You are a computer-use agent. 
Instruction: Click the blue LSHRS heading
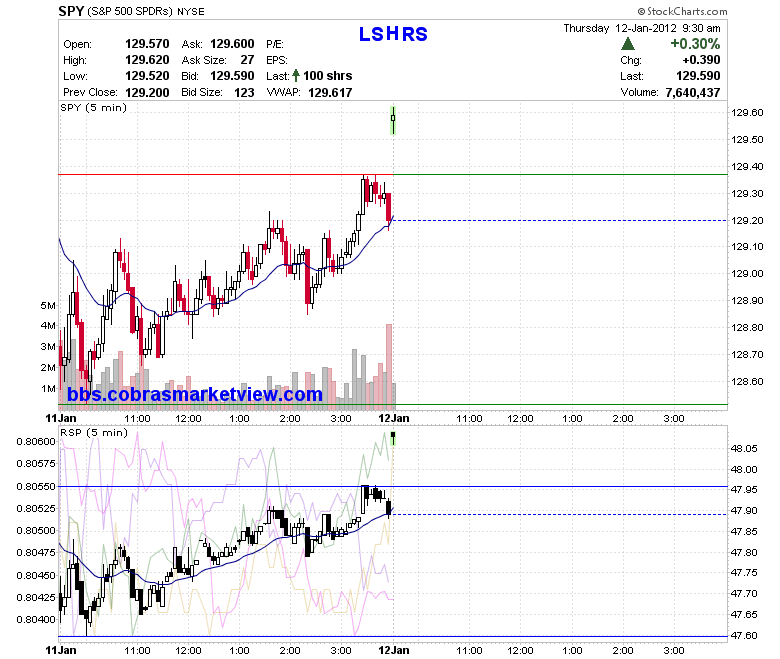tap(393, 34)
